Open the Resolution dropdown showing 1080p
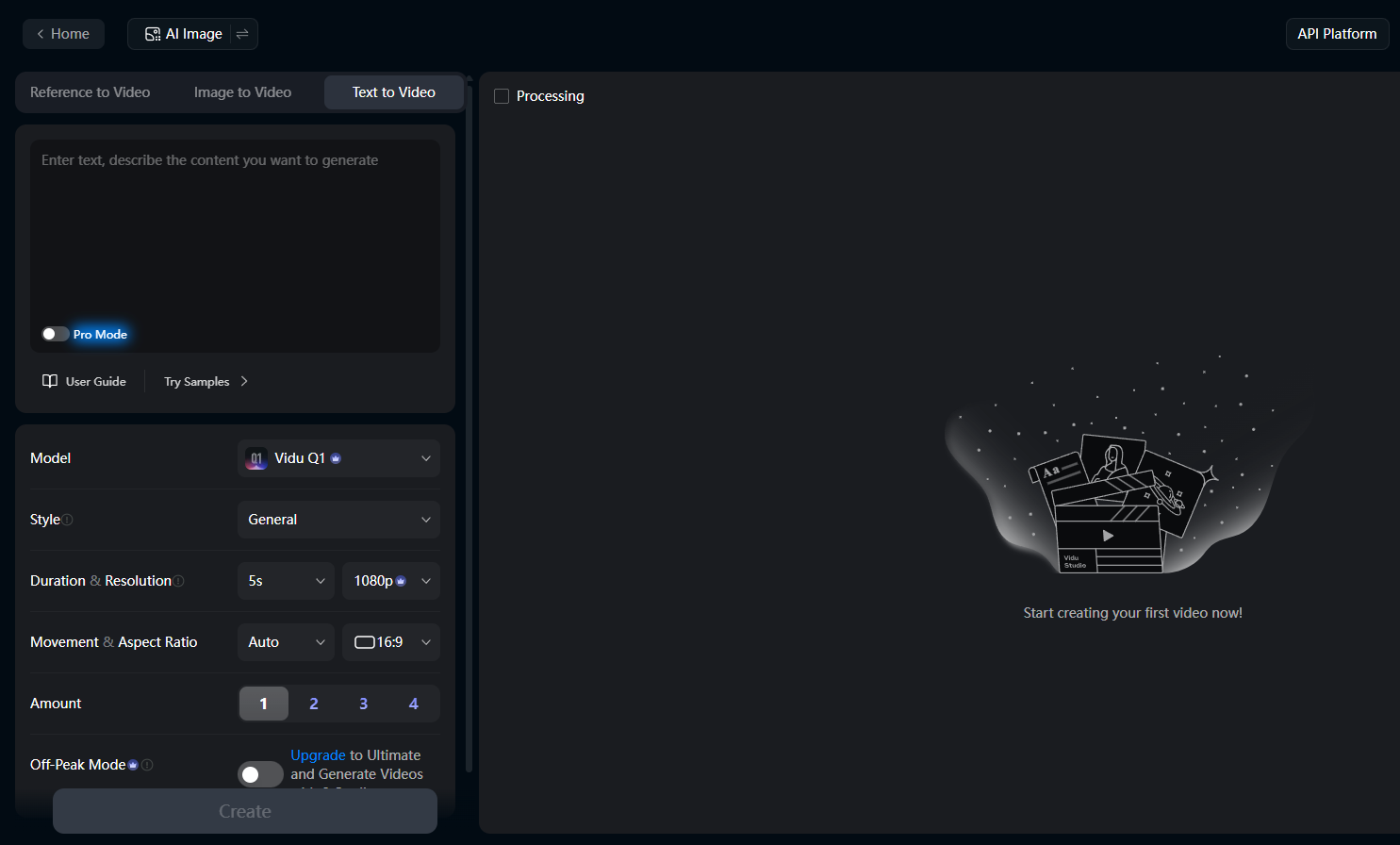 [391, 581]
